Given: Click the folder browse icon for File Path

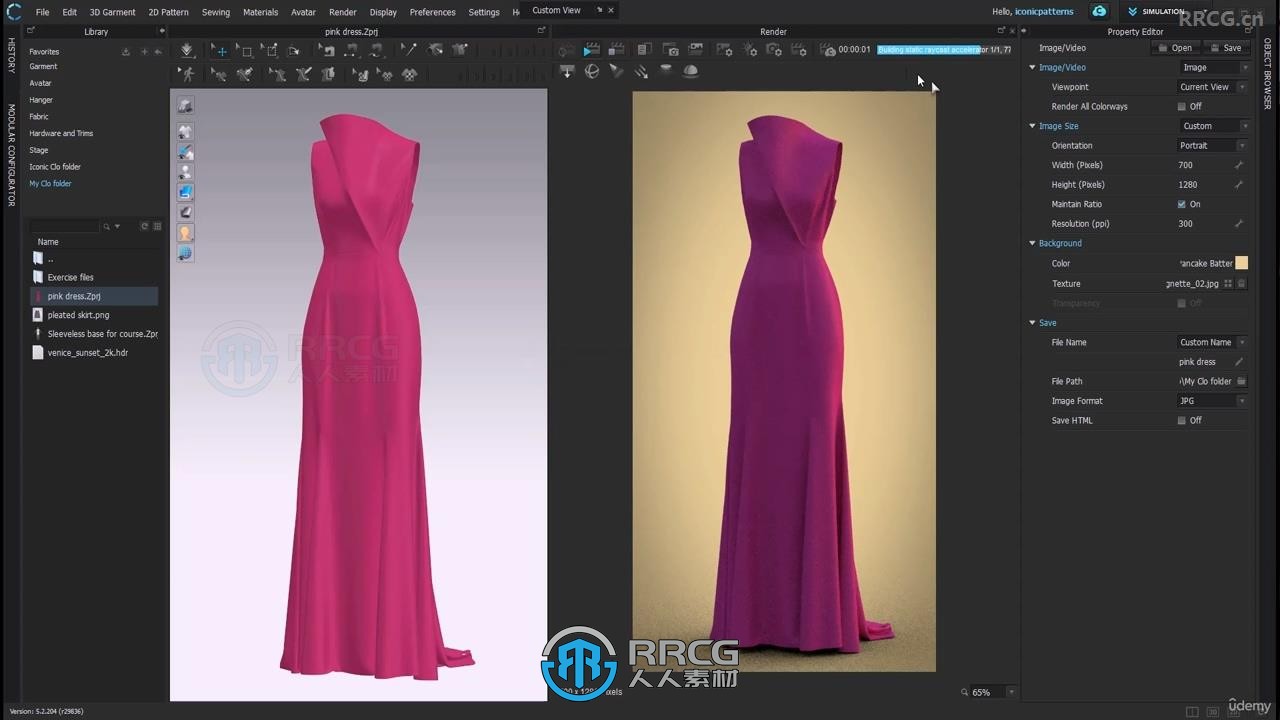Looking at the screenshot, I should point(1241,381).
